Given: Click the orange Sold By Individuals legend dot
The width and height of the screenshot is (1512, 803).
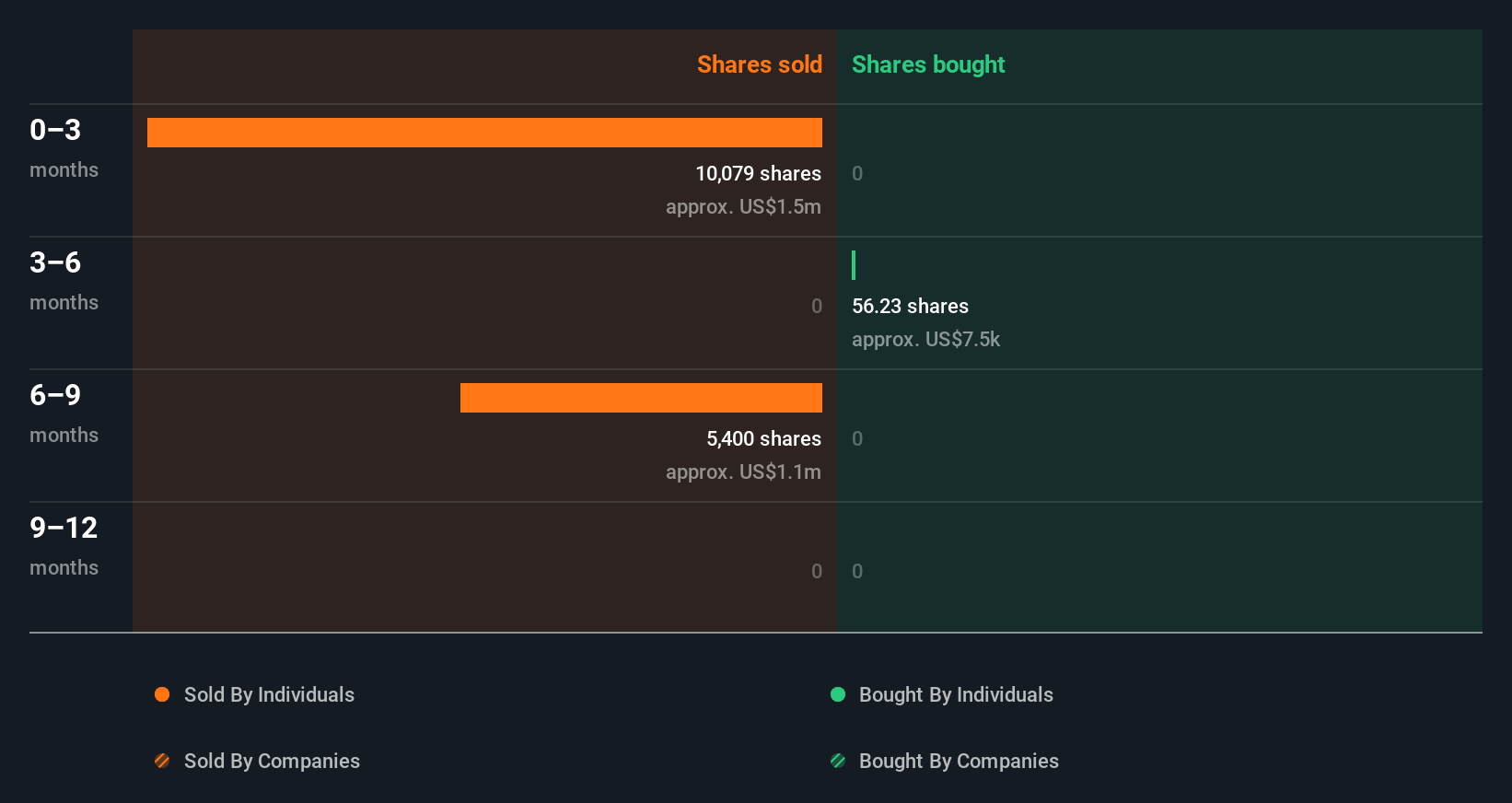Looking at the screenshot, I should point(162,694).
